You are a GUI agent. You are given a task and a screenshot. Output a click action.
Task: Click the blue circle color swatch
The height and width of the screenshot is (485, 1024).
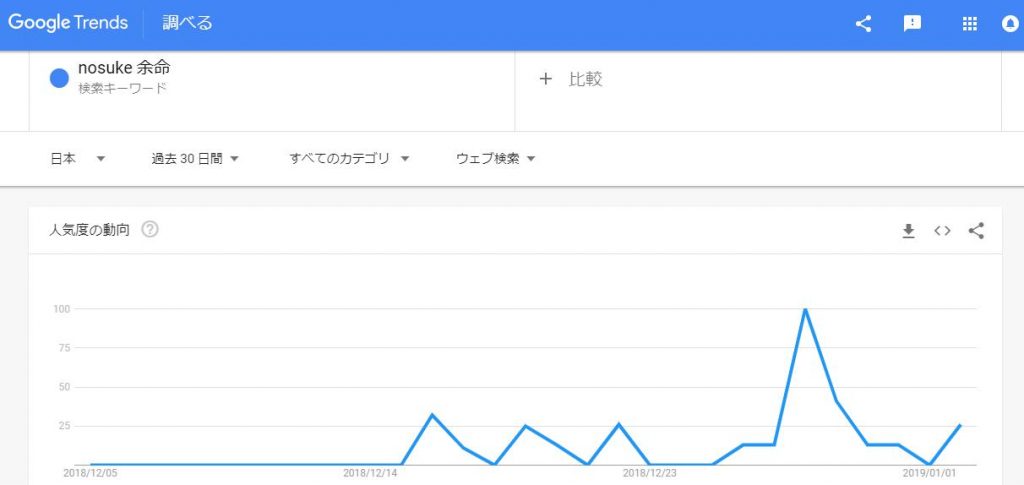coord(59,78)
